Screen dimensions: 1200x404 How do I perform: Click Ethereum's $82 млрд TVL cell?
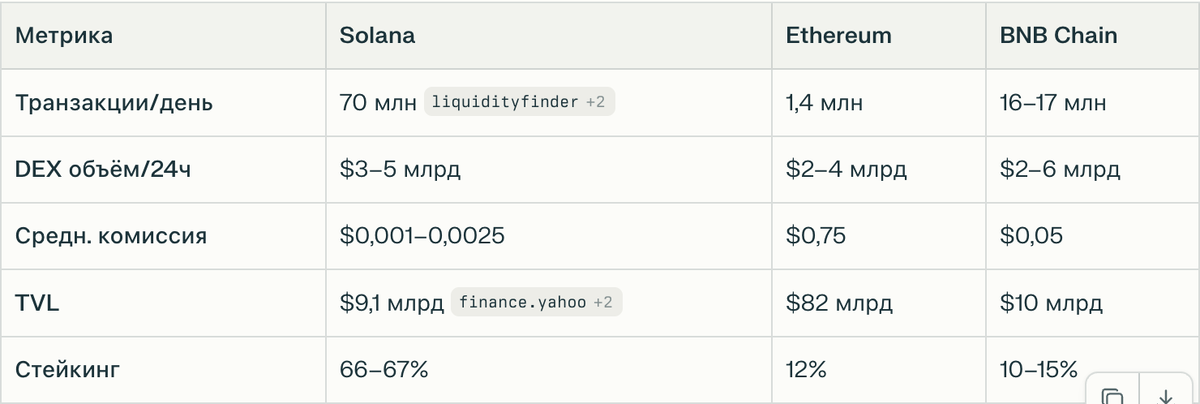tap(839, 302)
